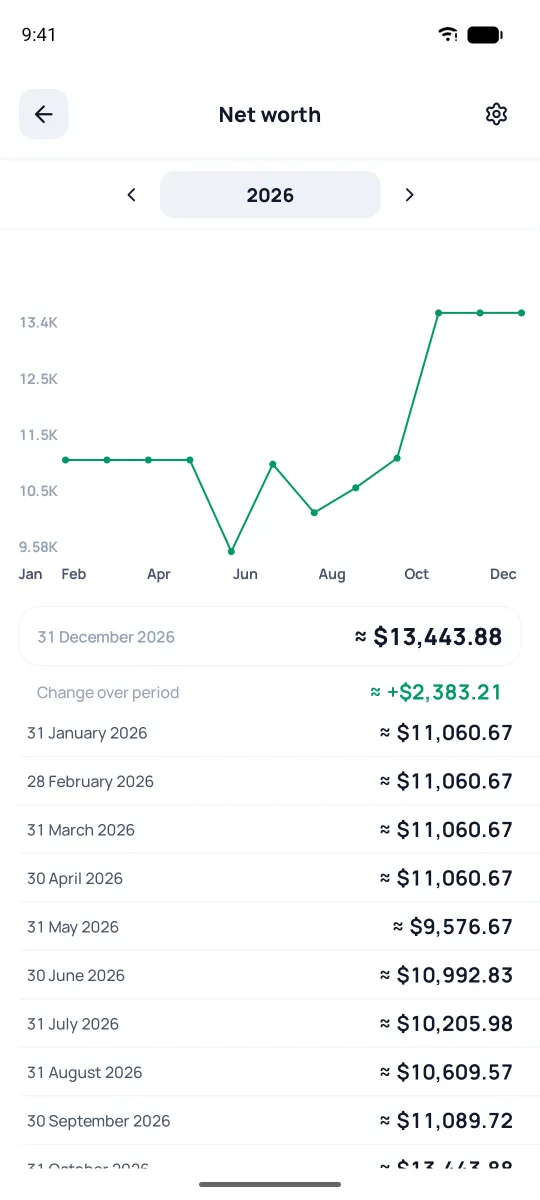Tap the 31 December 2026 summary card
540x1200 pixels.
click(x=270, y=636)
